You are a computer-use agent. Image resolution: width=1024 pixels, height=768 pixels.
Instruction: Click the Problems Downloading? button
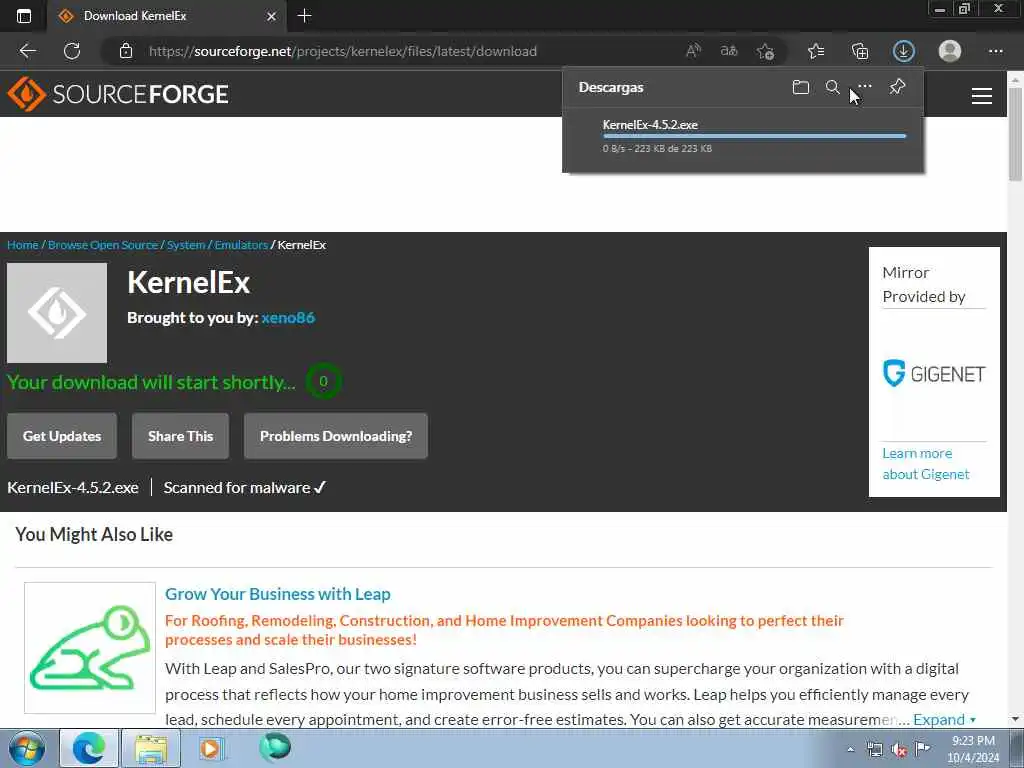336,436
